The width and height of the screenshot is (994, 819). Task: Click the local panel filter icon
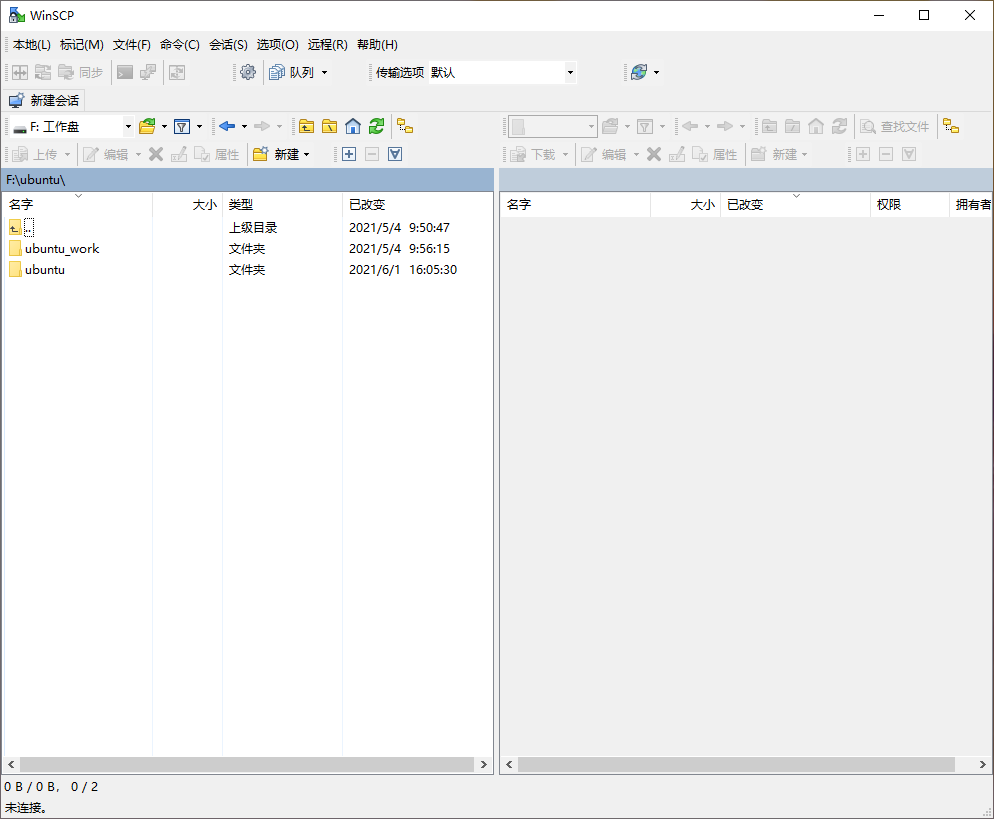pyautogui.click(x=182, y=126)
